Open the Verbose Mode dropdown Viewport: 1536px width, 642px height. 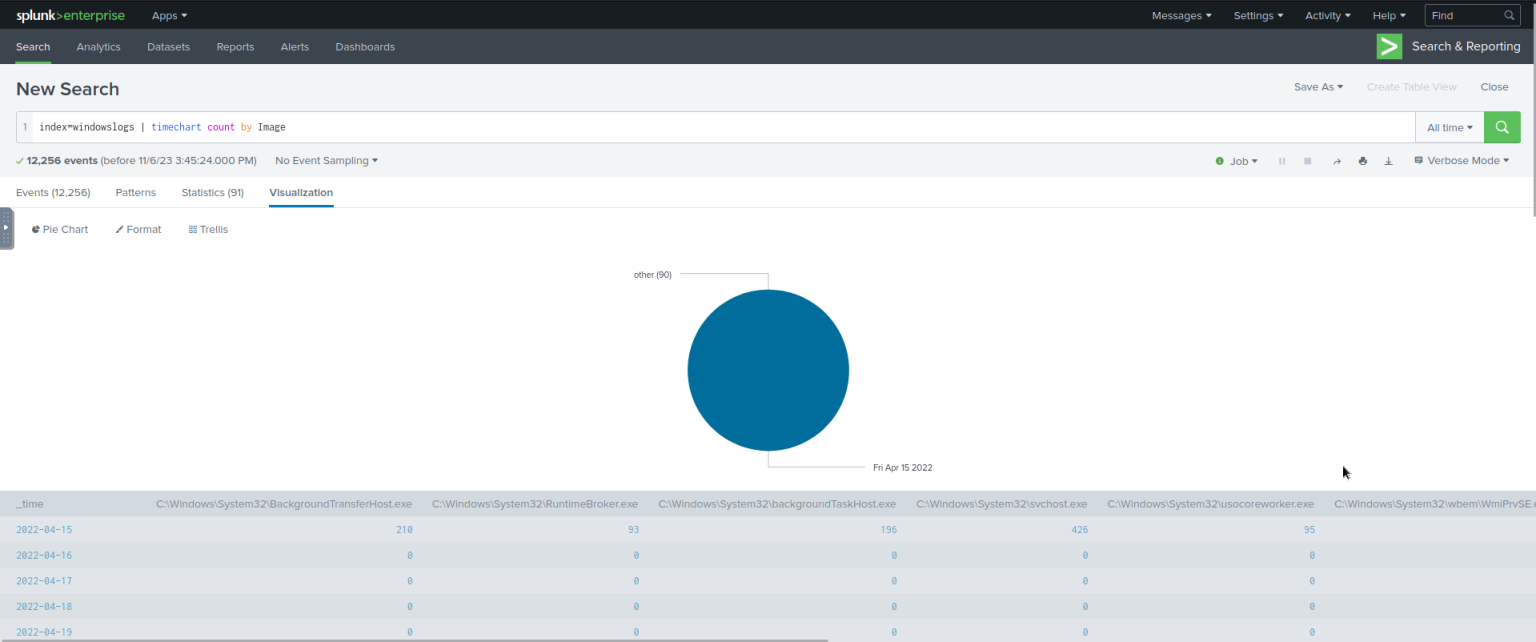(x=1461, y=160)
